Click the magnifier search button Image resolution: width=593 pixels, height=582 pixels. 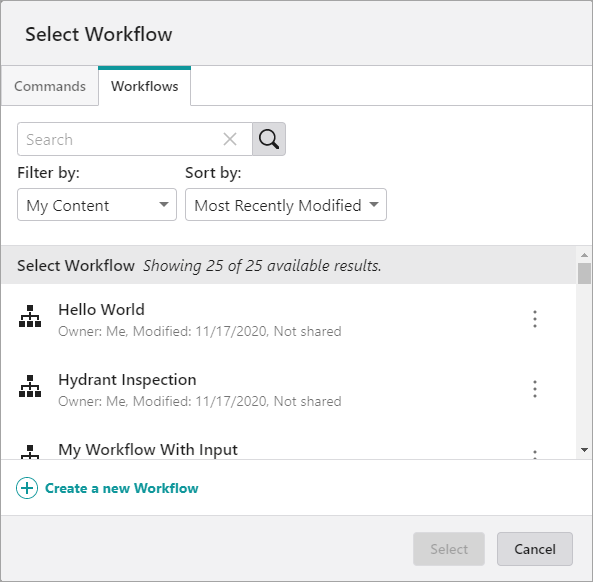click(x=269, y=139)
